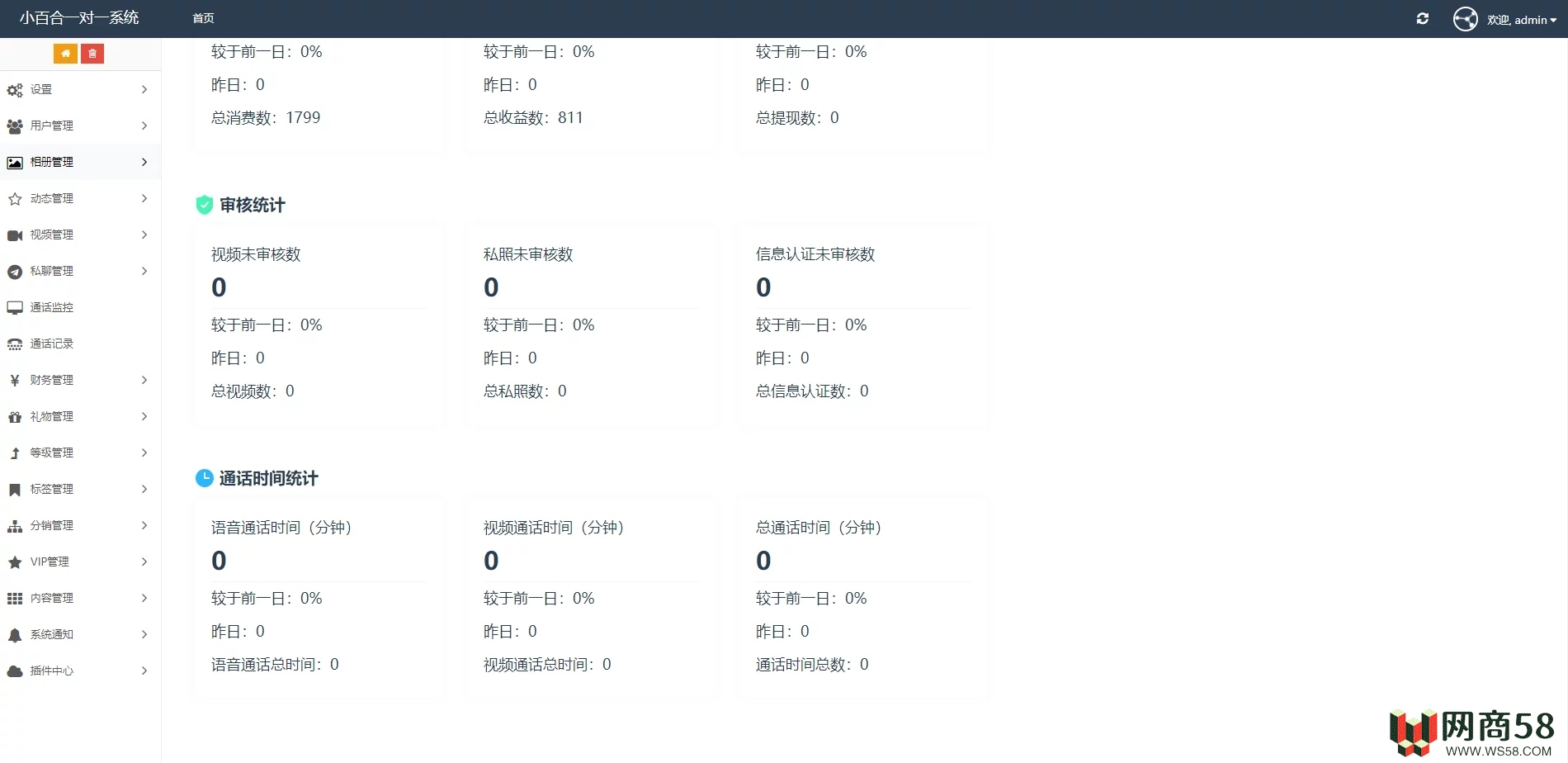Expand the 相册管理 menu chevron
Viewport: 1568px width, 763px height.
144,162
